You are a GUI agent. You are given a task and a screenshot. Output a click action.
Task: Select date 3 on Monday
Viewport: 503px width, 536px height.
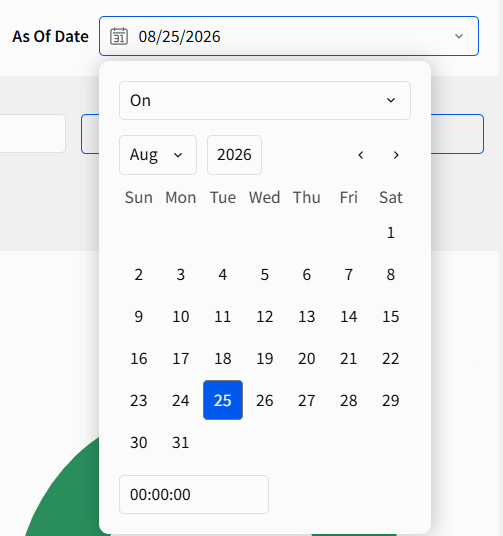(181, 274)
